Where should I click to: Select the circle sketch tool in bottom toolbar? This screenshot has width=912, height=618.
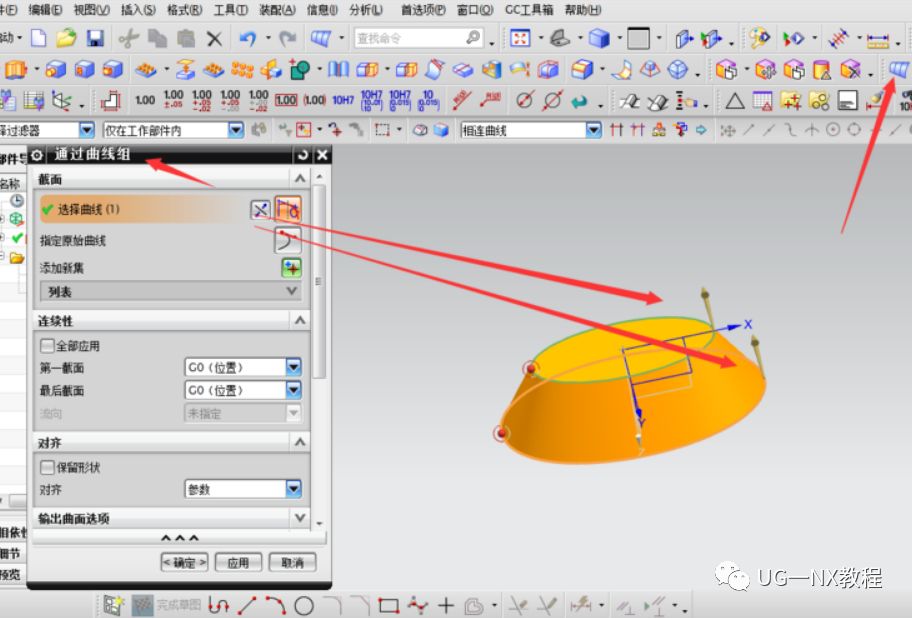[x=304, y=606]
